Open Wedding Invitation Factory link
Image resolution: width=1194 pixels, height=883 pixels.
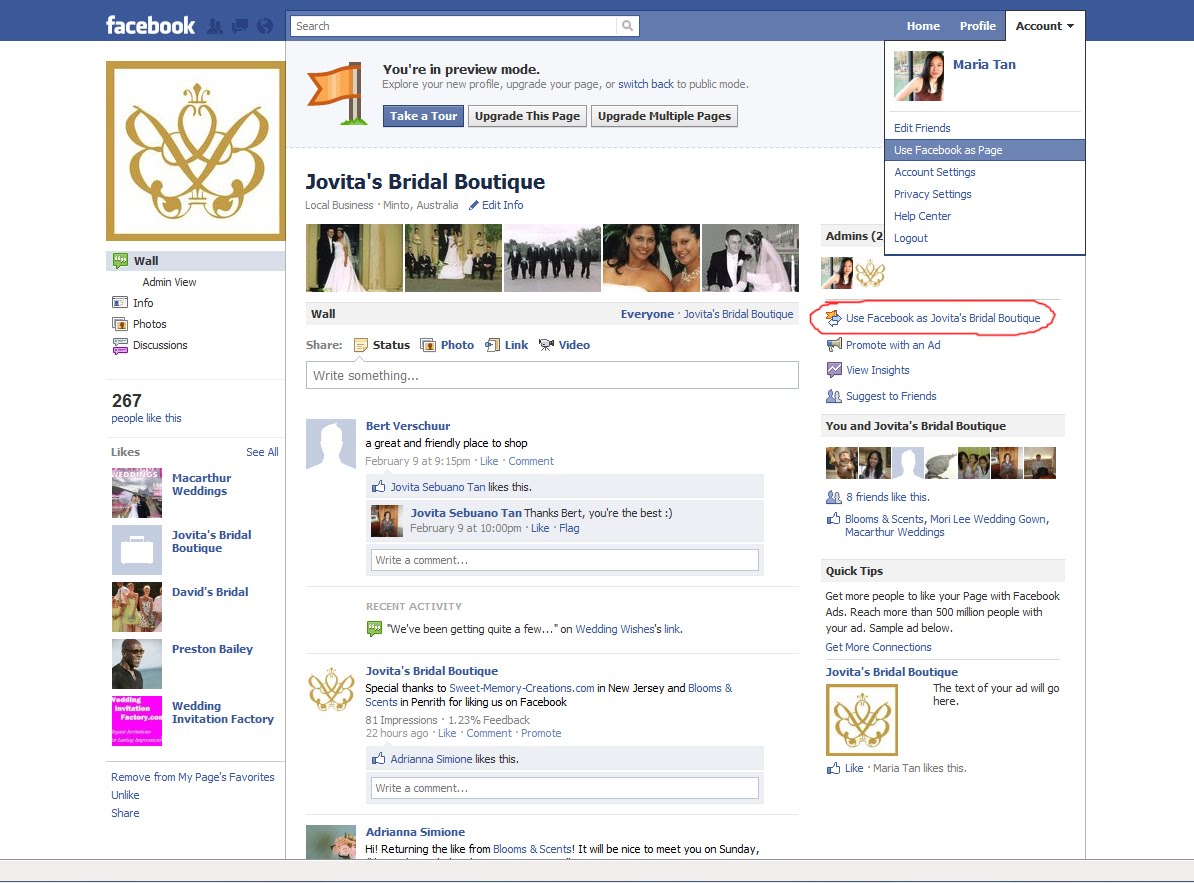(222, 712)
